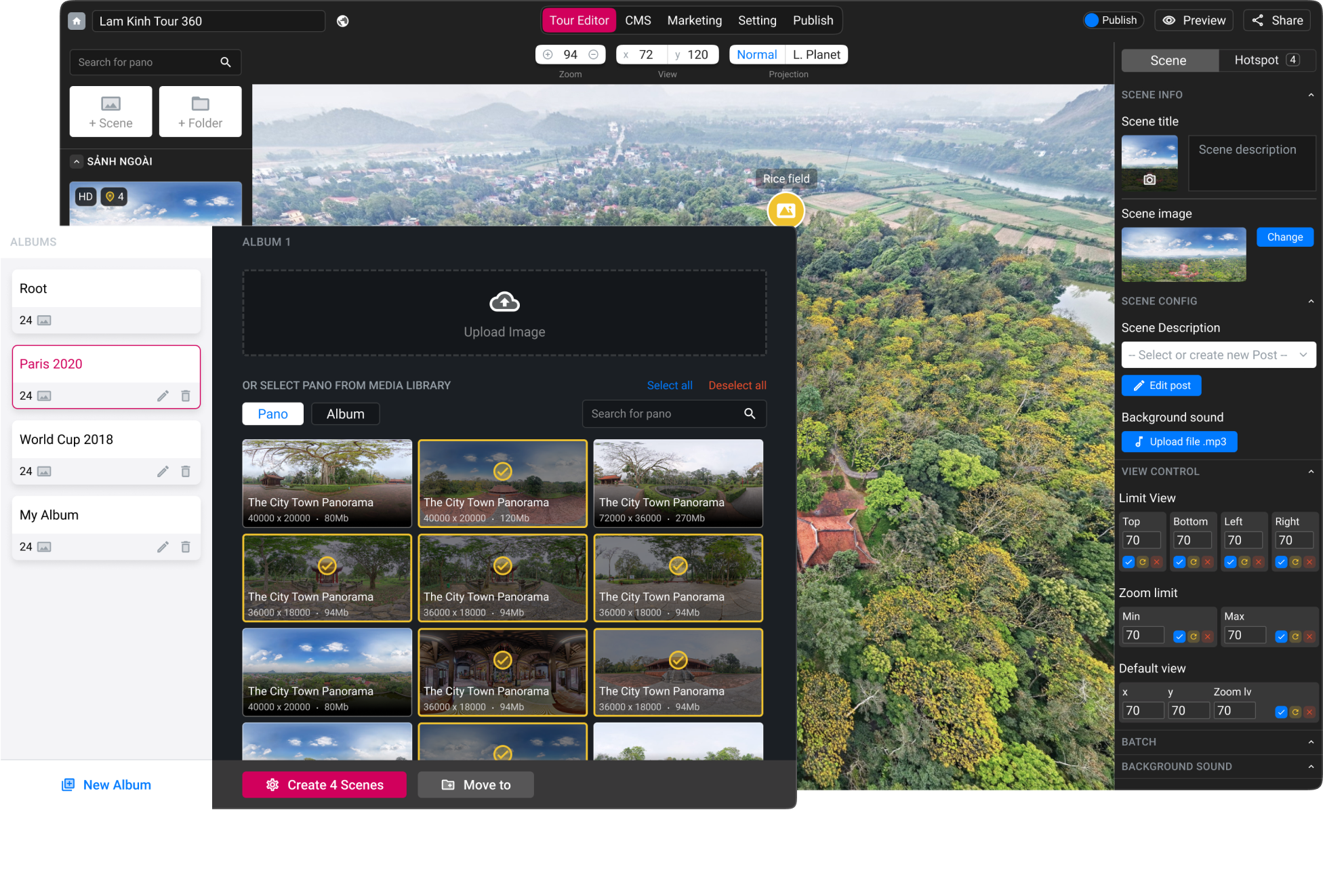Click the zoom out minus icon
1323x896 pixels.
tap(593, 55)
